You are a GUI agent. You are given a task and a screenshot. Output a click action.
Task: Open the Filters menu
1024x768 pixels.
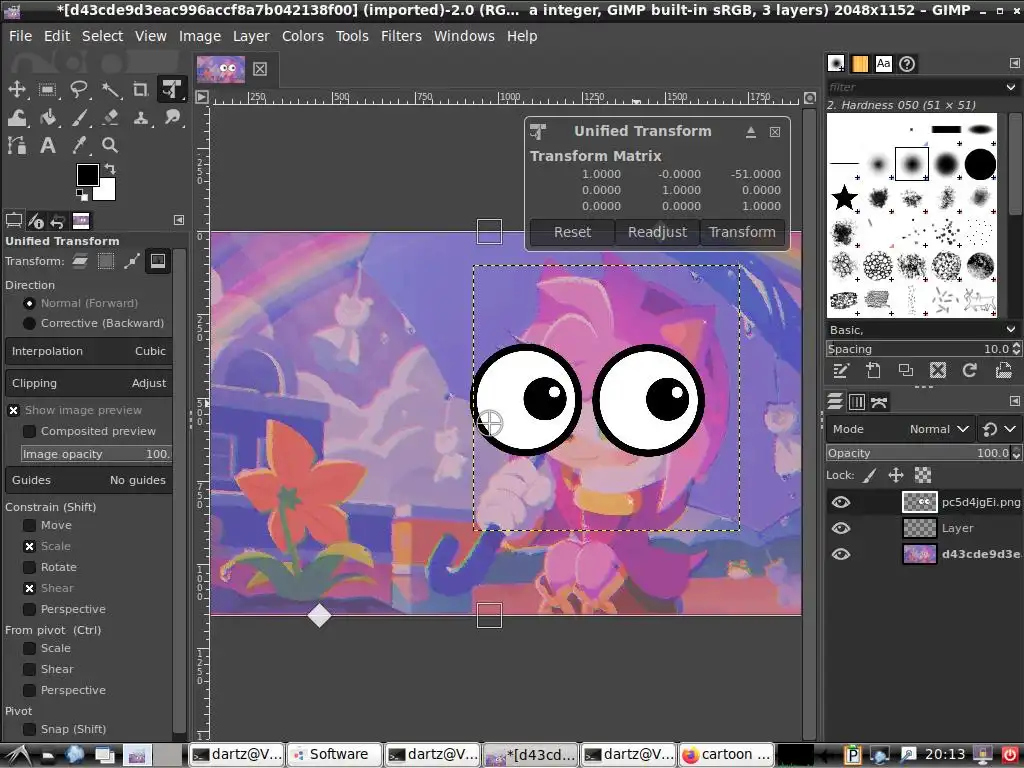[401, 36]
